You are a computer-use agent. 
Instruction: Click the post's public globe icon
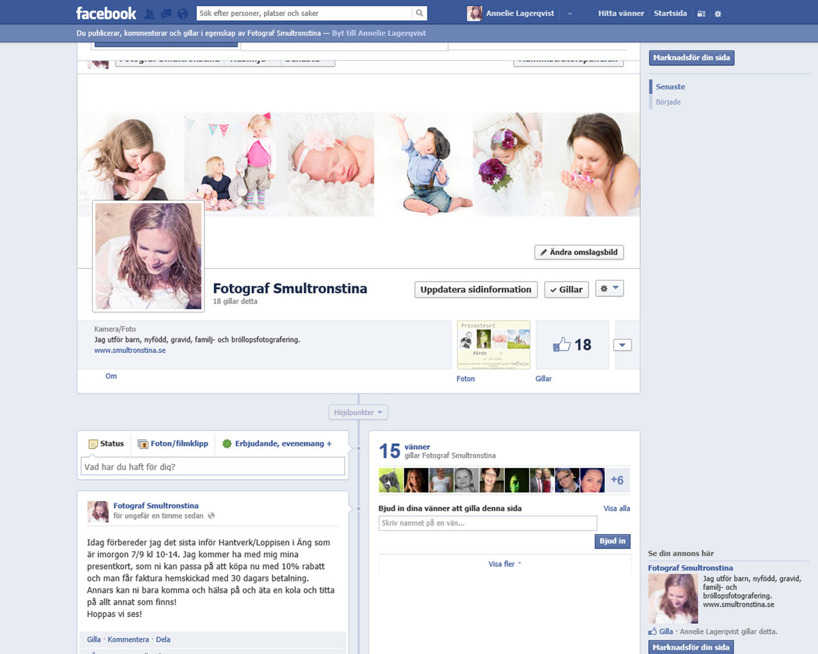point(211,516)
